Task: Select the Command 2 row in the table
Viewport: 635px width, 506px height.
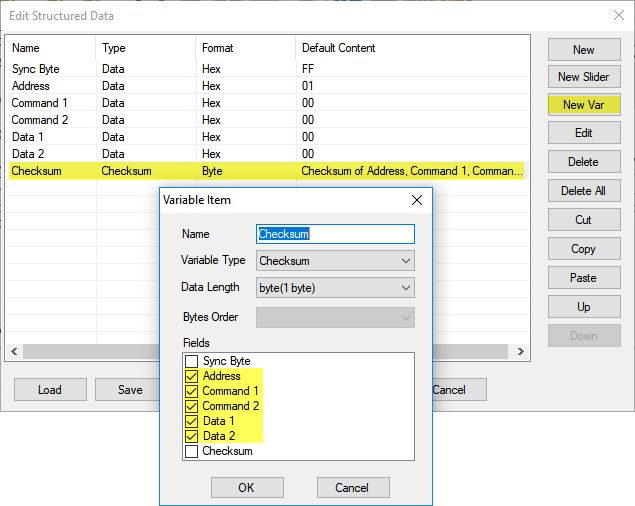Action: 267,120
